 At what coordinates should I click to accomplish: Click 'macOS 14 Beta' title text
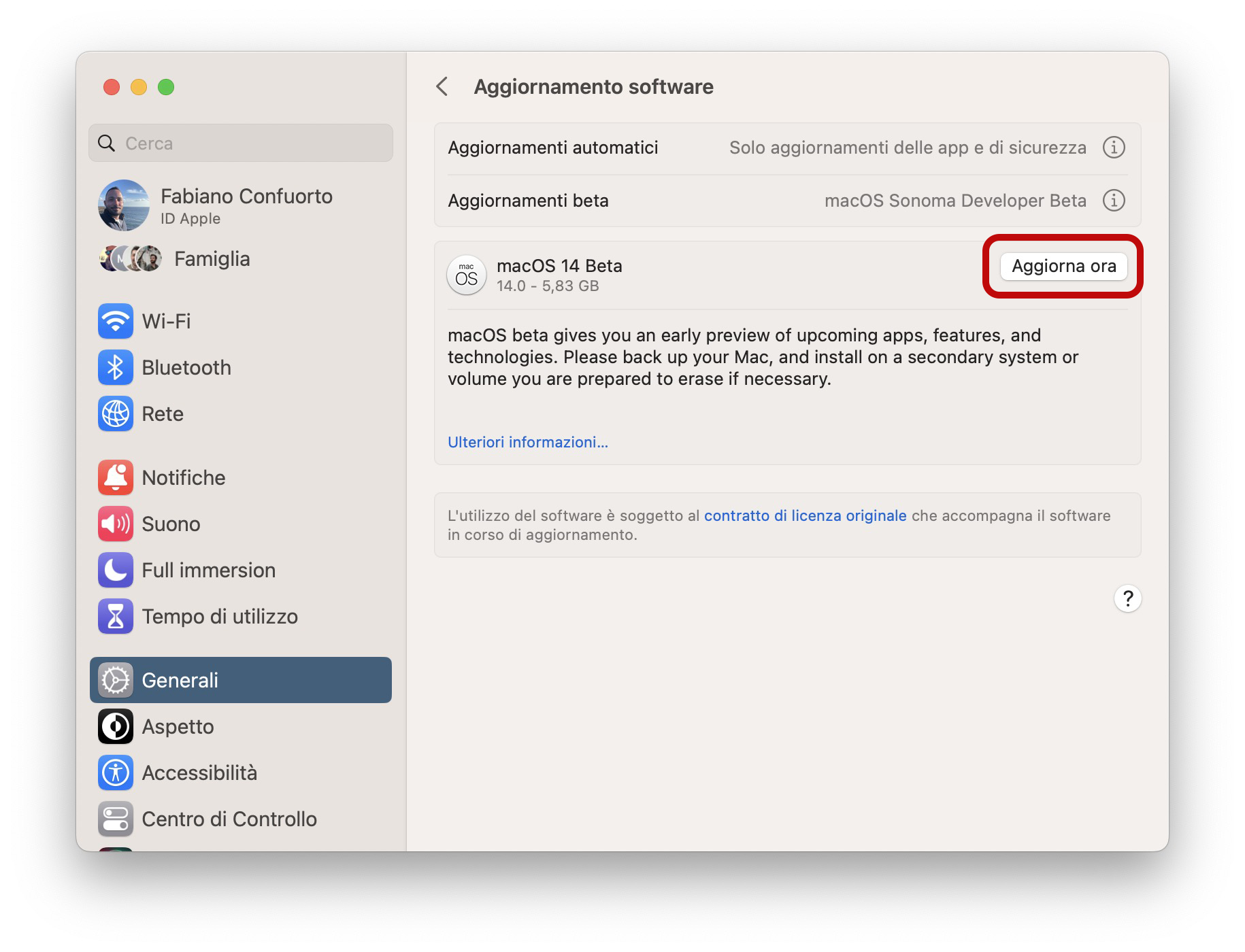tap(559, 265)
